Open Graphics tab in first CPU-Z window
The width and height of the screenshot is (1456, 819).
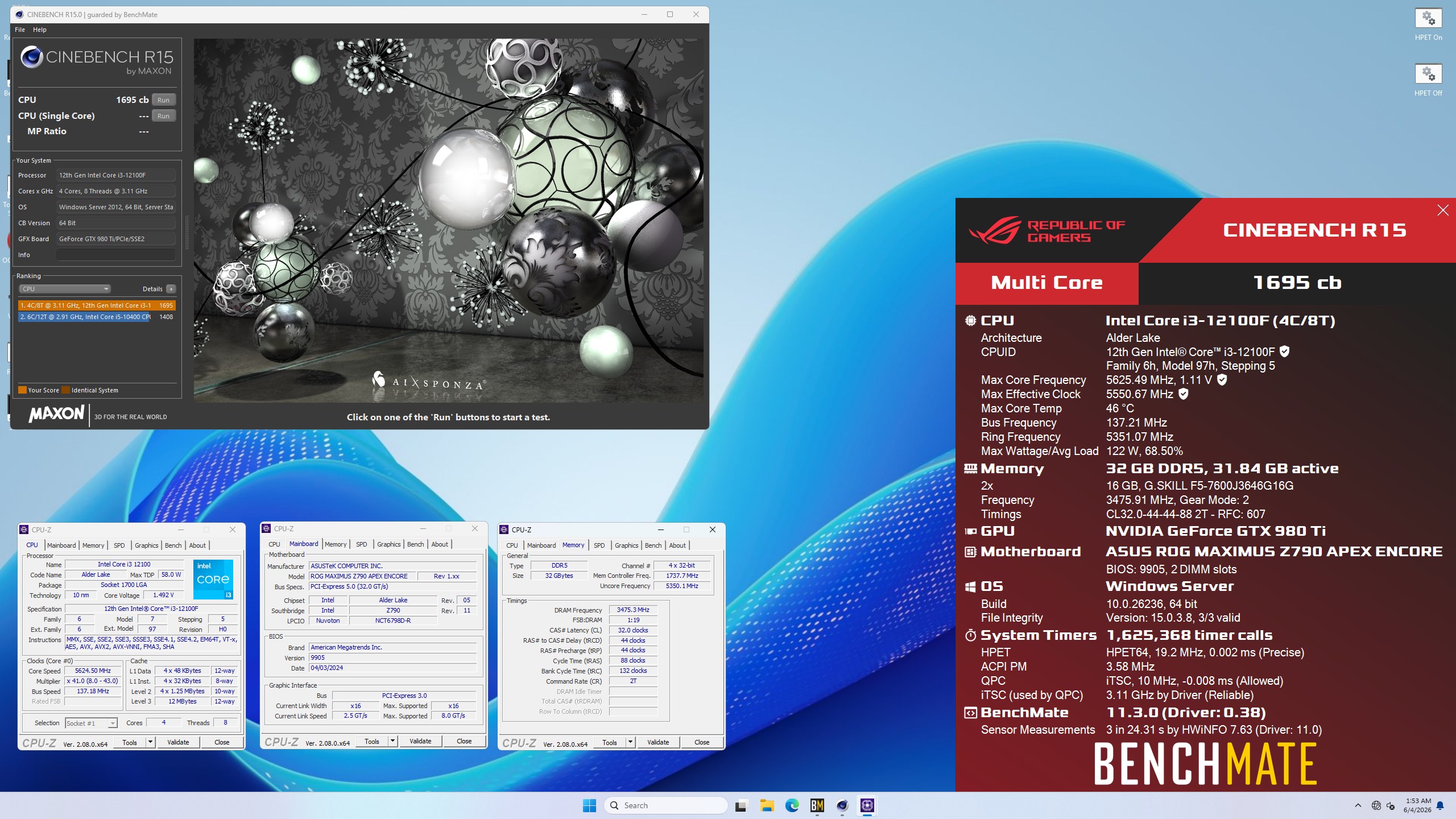click(x=147, y=545)
